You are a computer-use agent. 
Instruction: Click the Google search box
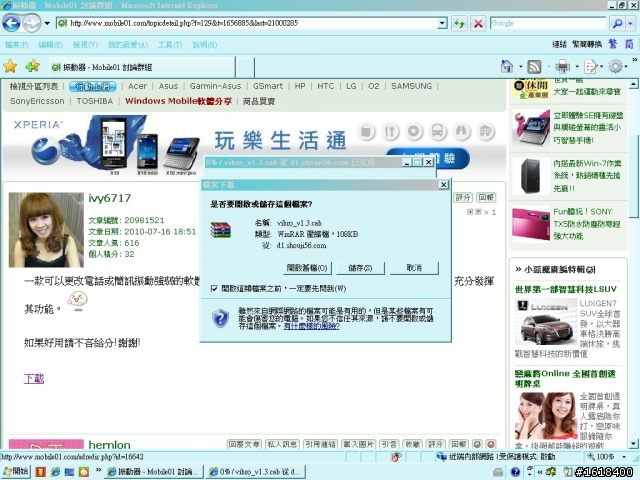tap(548, 23)
